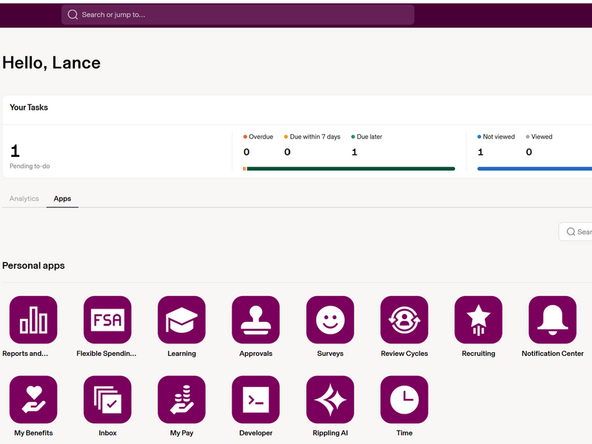Click the 'Rippling AI' label text

pyautogui.click(x=330, y=433)
